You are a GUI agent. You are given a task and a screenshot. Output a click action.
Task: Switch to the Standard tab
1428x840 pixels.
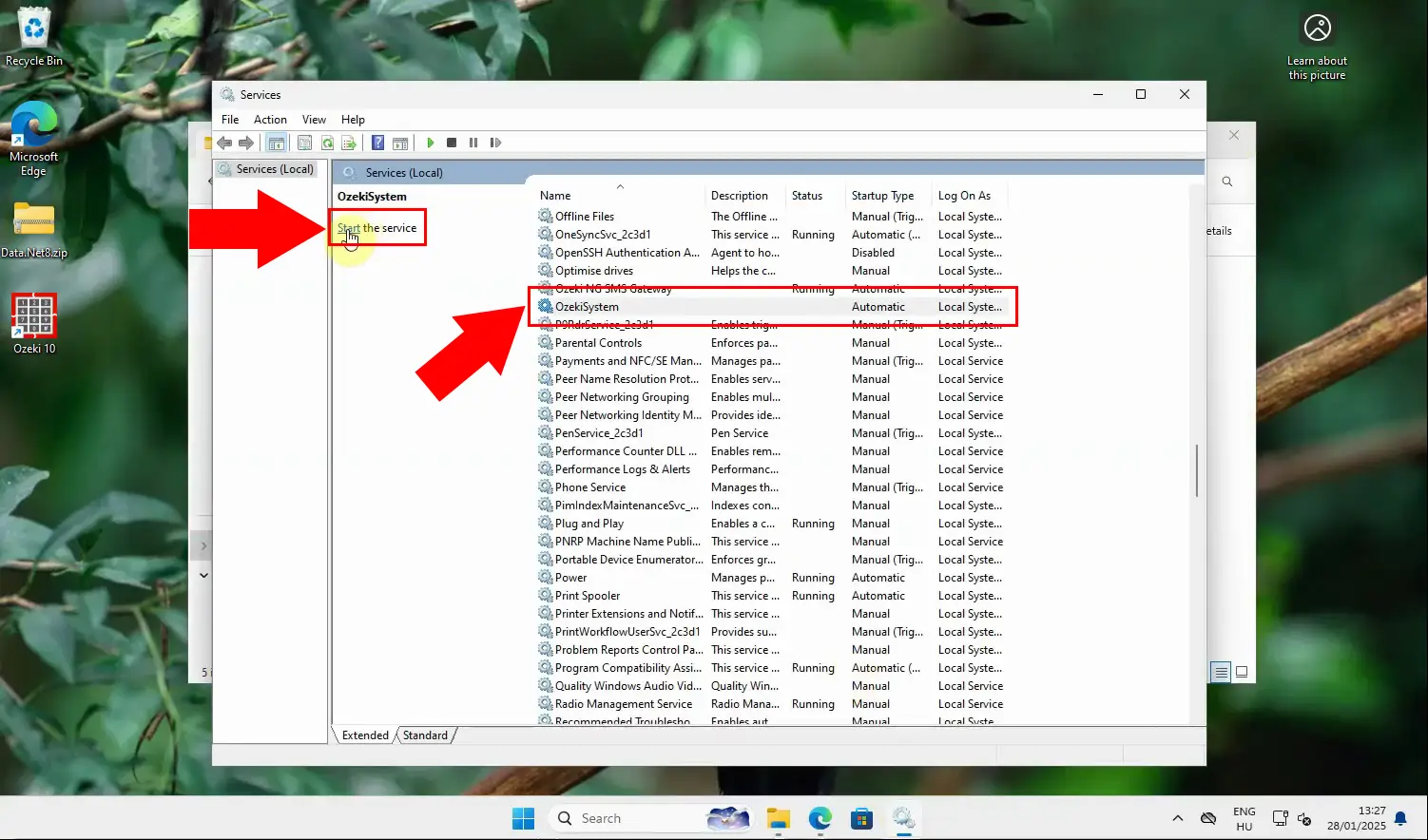[425, 735]
